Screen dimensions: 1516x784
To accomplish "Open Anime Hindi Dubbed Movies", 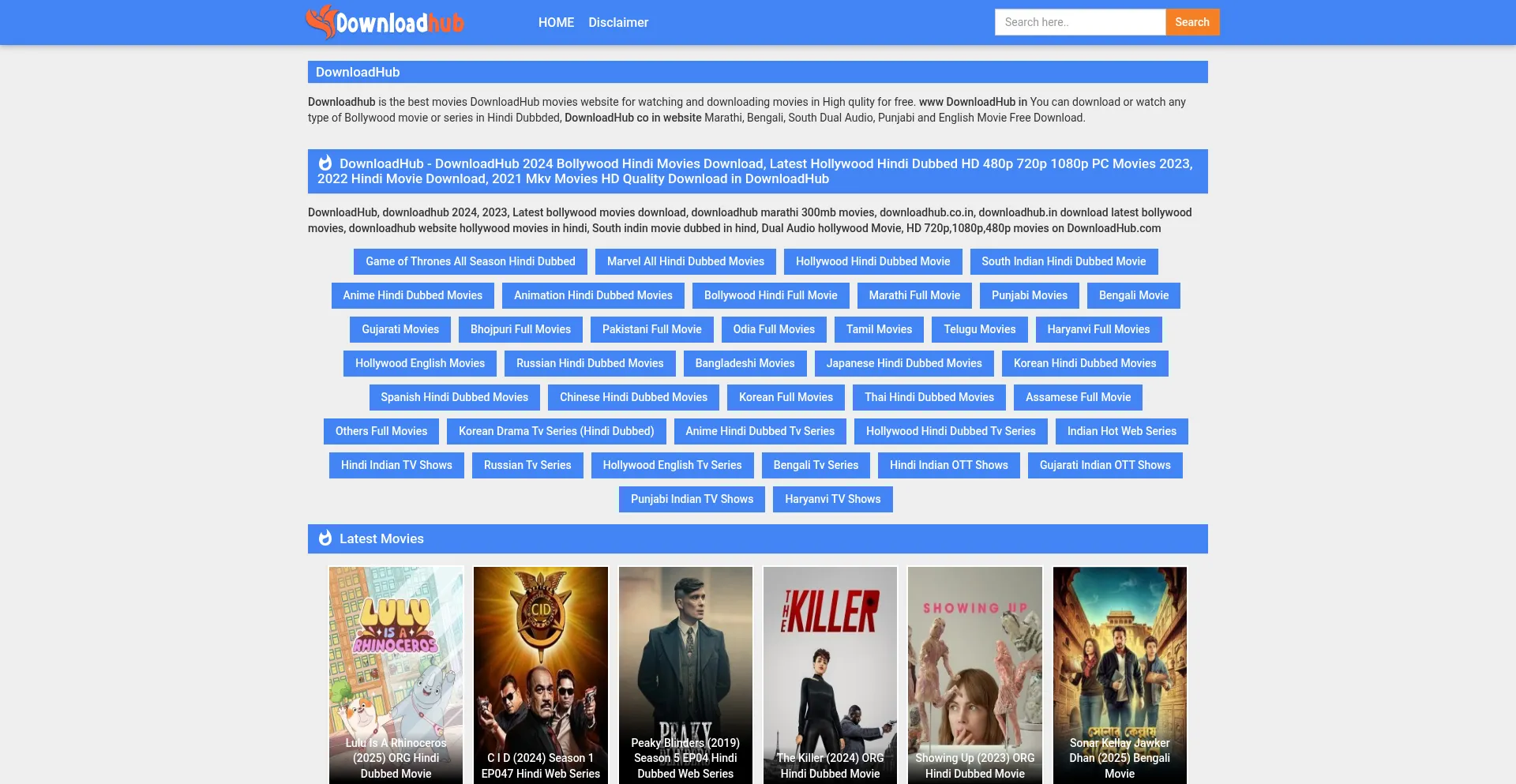I will tap(412, 295).
